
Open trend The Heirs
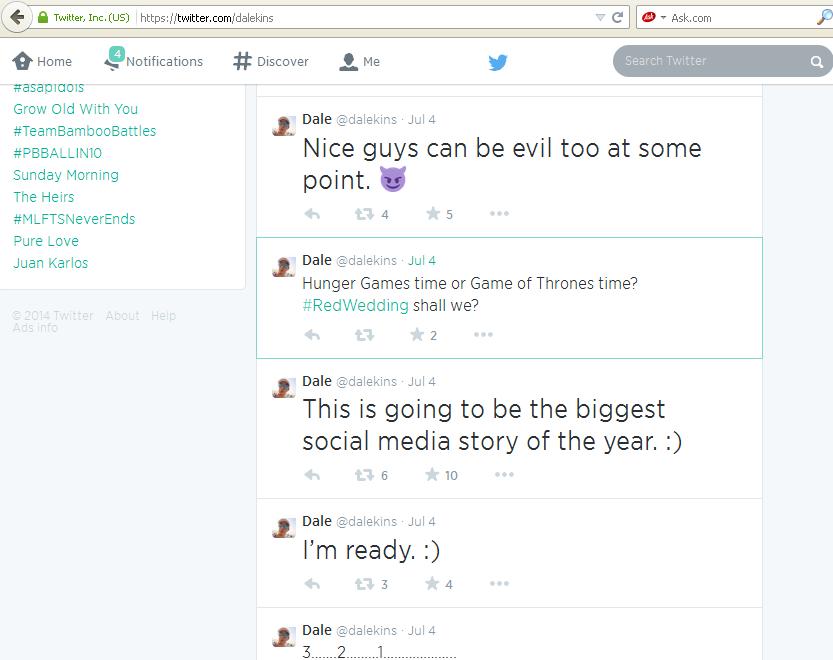pos(44,197)
